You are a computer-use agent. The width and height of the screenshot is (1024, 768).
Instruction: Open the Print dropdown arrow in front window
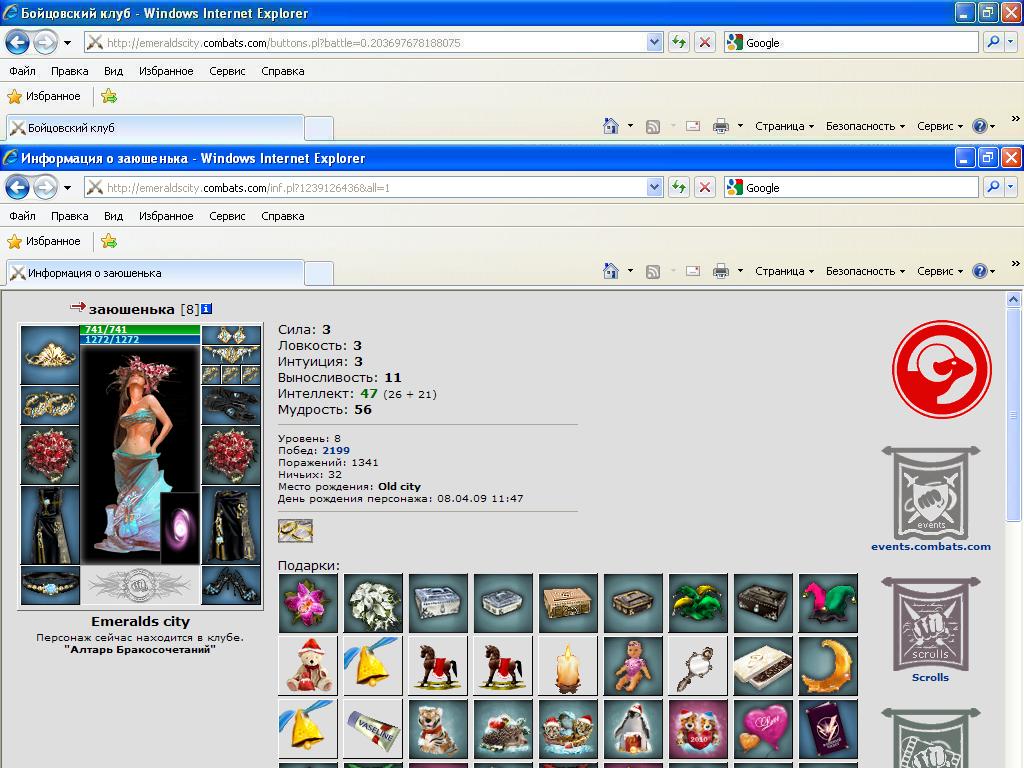click(x=740, y=270)
